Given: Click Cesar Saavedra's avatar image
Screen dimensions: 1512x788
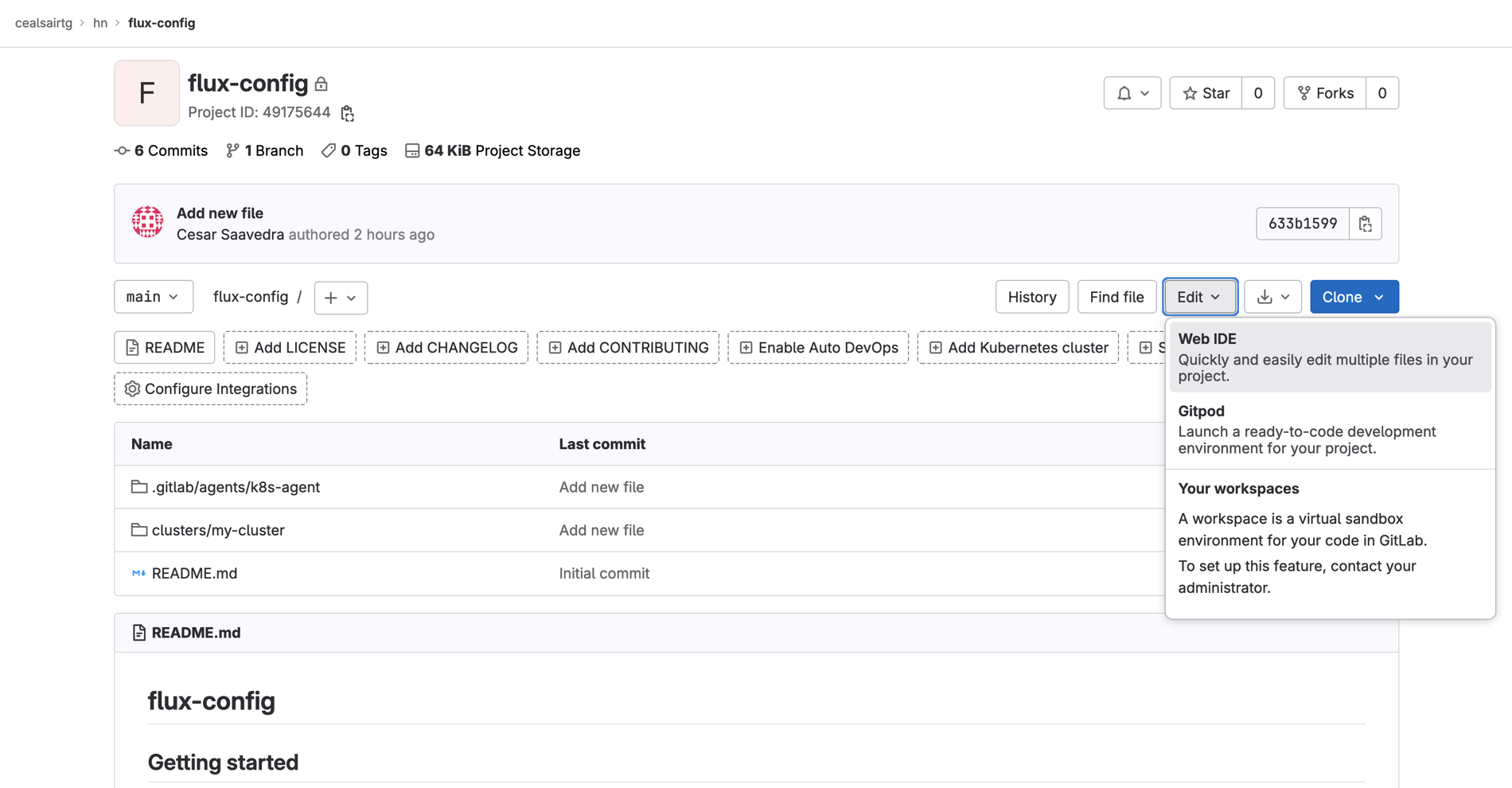Looking at the screenshot, I should point(147,223).
